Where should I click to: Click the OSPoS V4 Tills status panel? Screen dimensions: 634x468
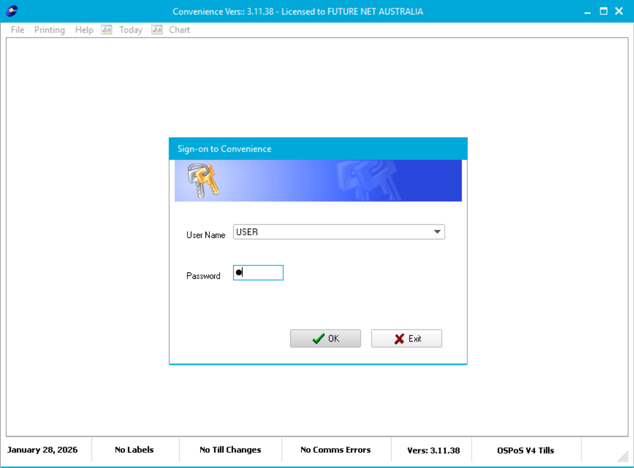tap(525, 450)
